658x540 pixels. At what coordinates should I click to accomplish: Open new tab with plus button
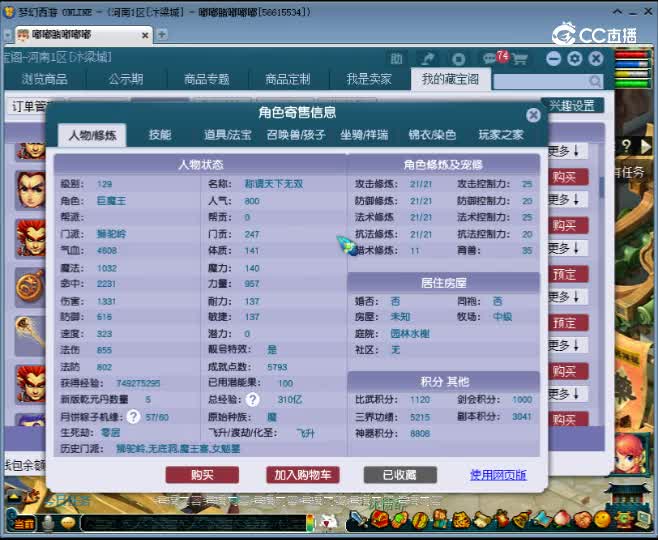(x=161, y=34)
